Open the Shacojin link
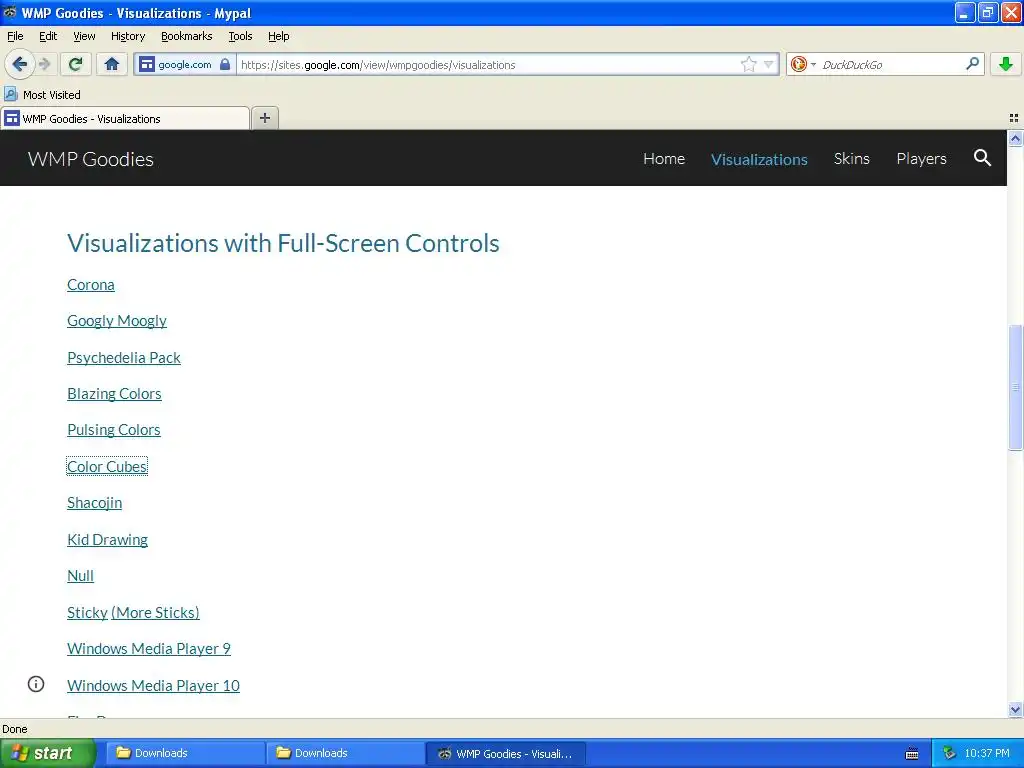 pos(95,503)
